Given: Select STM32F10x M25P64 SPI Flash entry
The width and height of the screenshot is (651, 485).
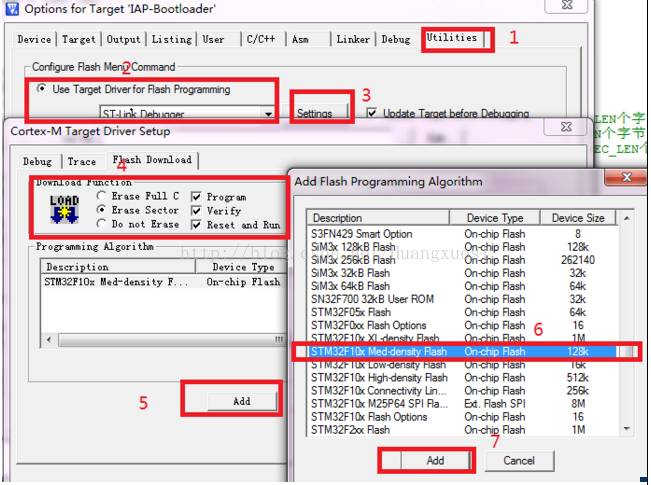Looking at the screenshot, I should (462, 404).
